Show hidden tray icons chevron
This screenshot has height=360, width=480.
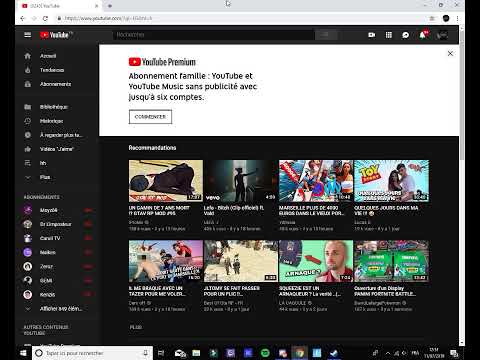(x=387, y=353)
